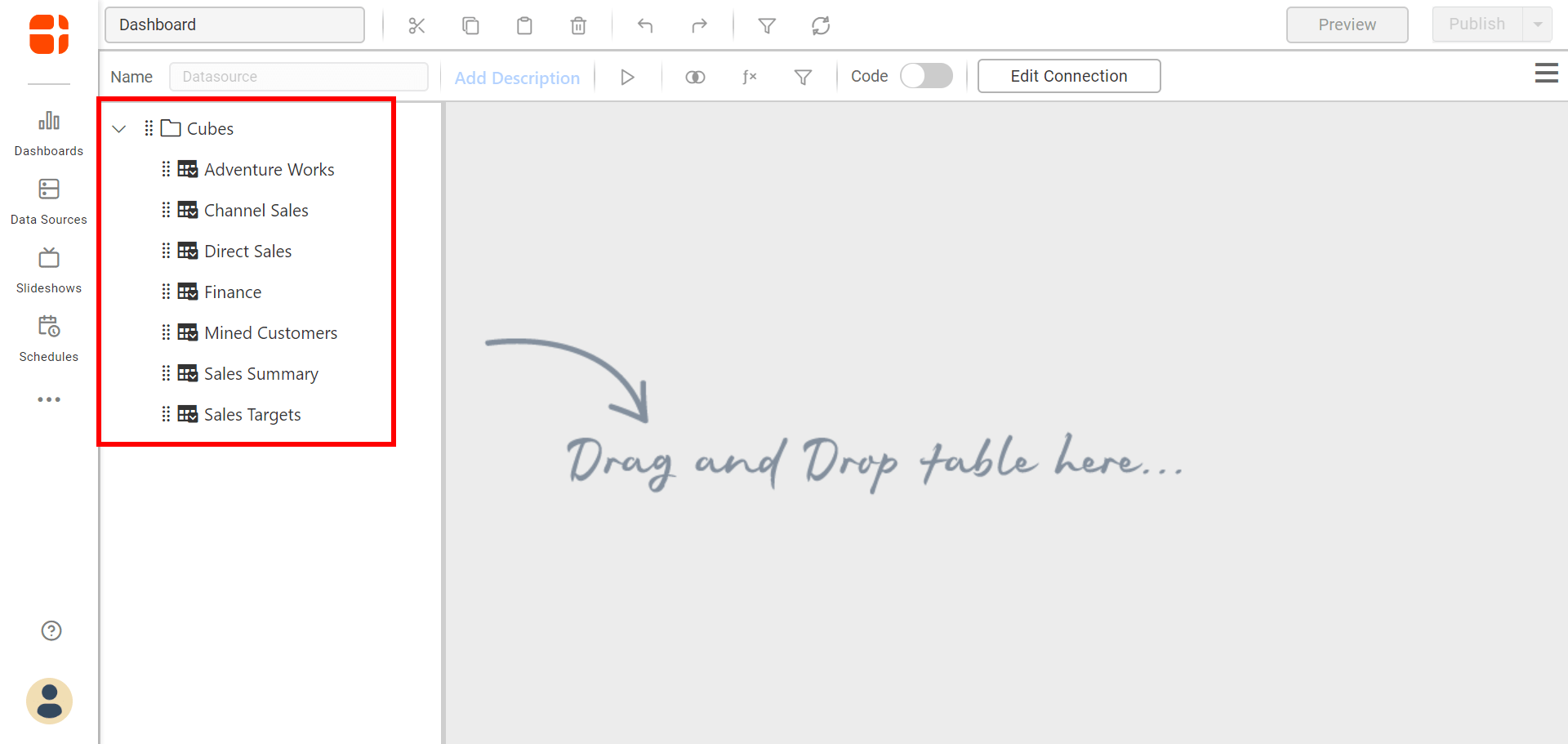This screenshot has height=744, width=1568.
Task: Click the top toolbar filter funnel icon
Action: click(767, 26)
